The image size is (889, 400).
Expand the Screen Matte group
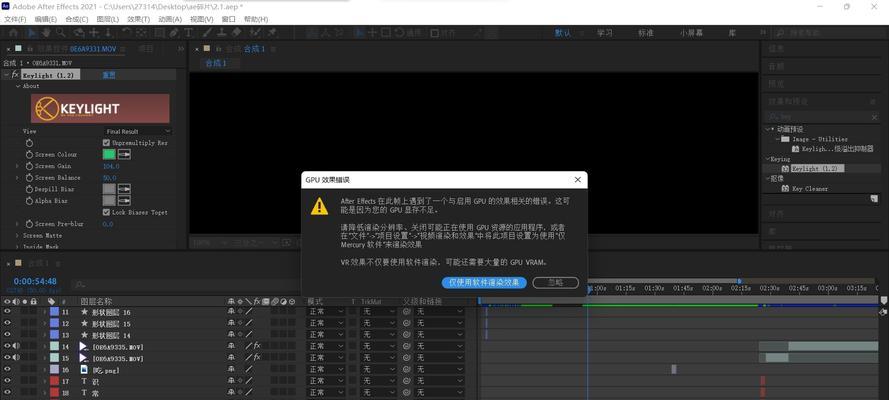pyautogui.click(x=17, y=235)
